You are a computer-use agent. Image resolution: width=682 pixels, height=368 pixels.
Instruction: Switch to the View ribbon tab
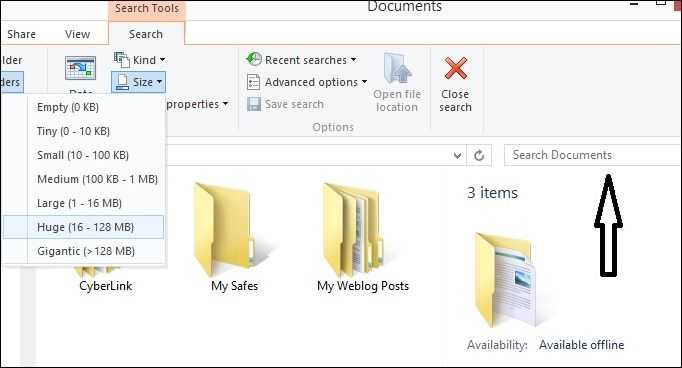coord(77,34)
